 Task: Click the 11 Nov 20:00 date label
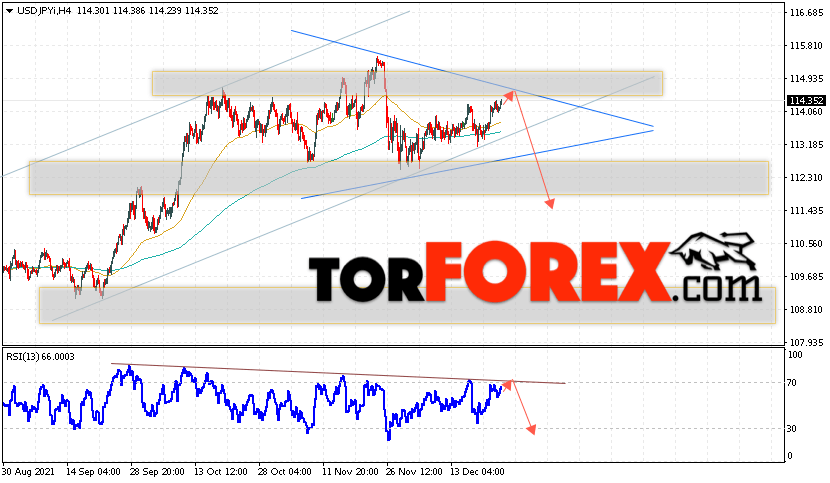click(349, 472)
